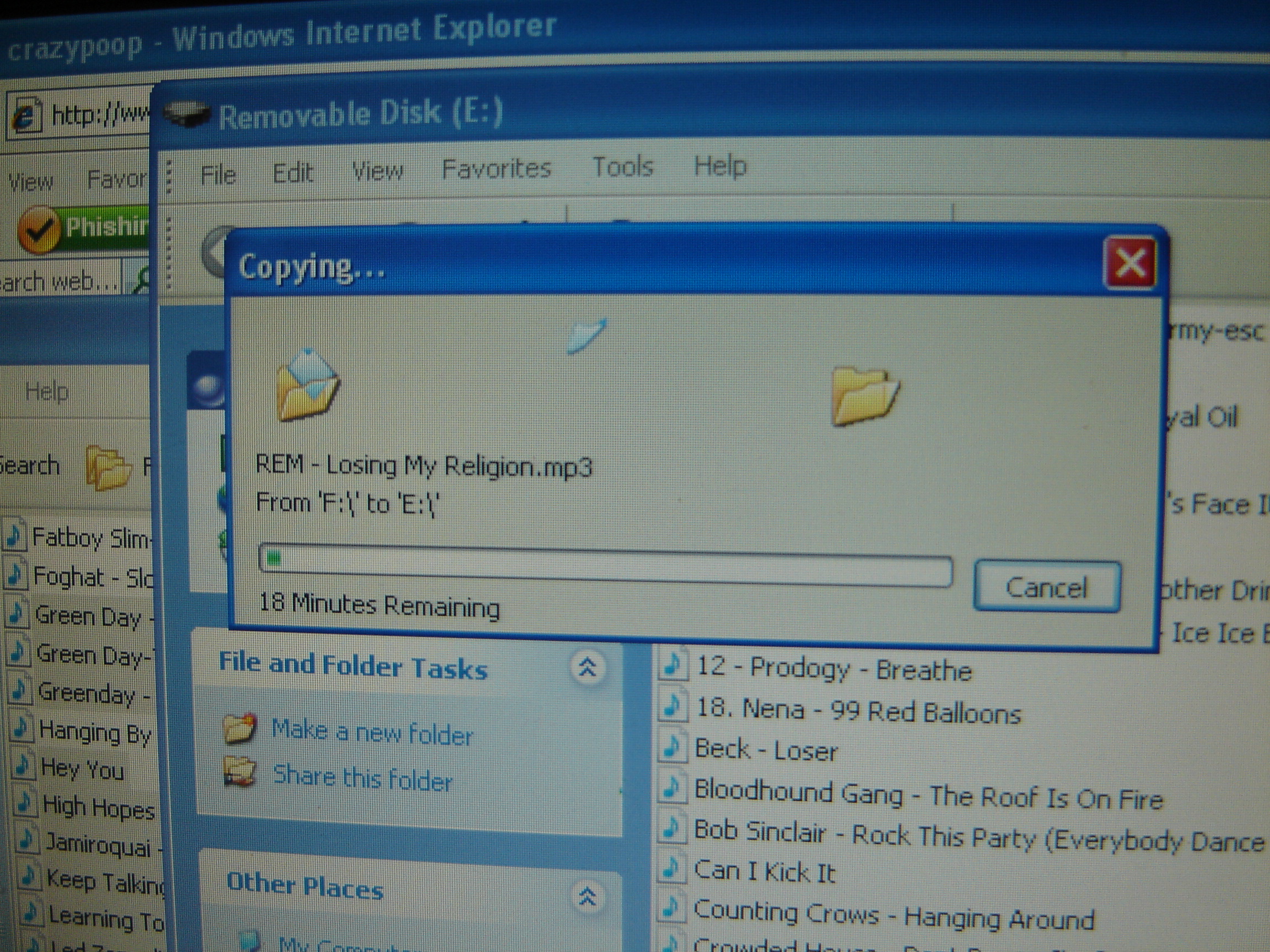Click music icon beside Keep Talking
The height and width of the screenshot is (952, 1270).
[x=30, y=877]
